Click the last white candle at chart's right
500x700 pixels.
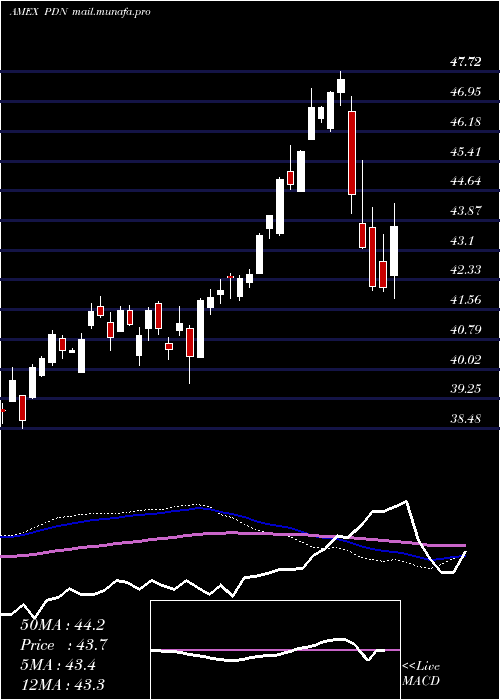tap(394, 251)
